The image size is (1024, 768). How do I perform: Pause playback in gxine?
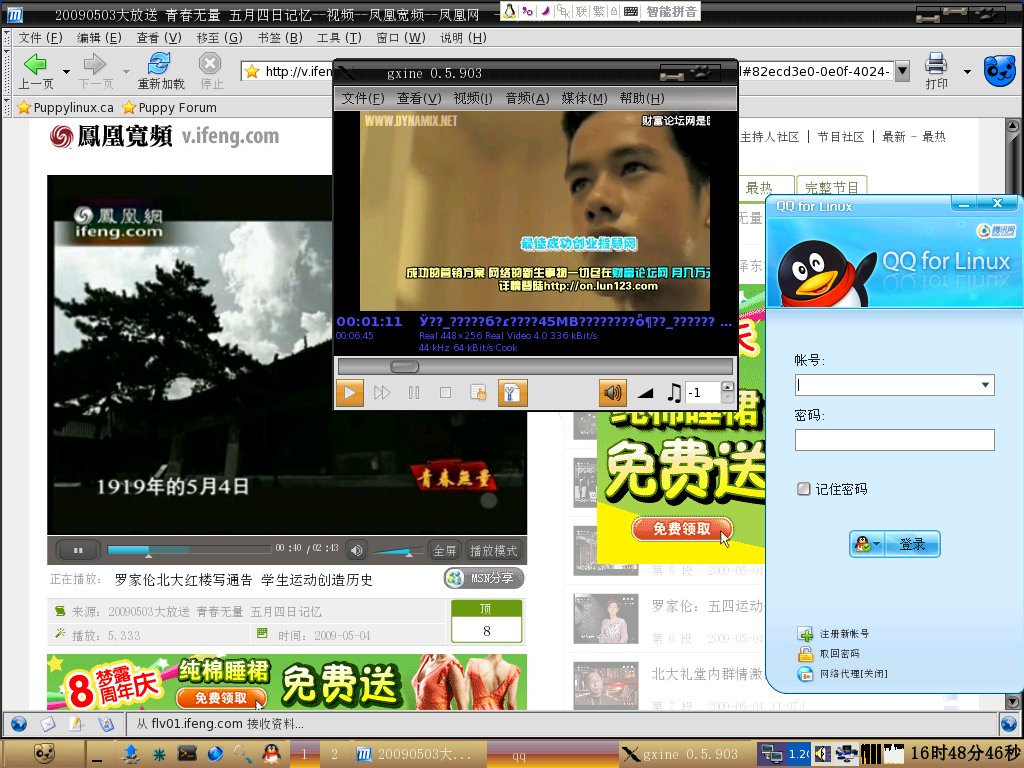(x=414, y=393)
